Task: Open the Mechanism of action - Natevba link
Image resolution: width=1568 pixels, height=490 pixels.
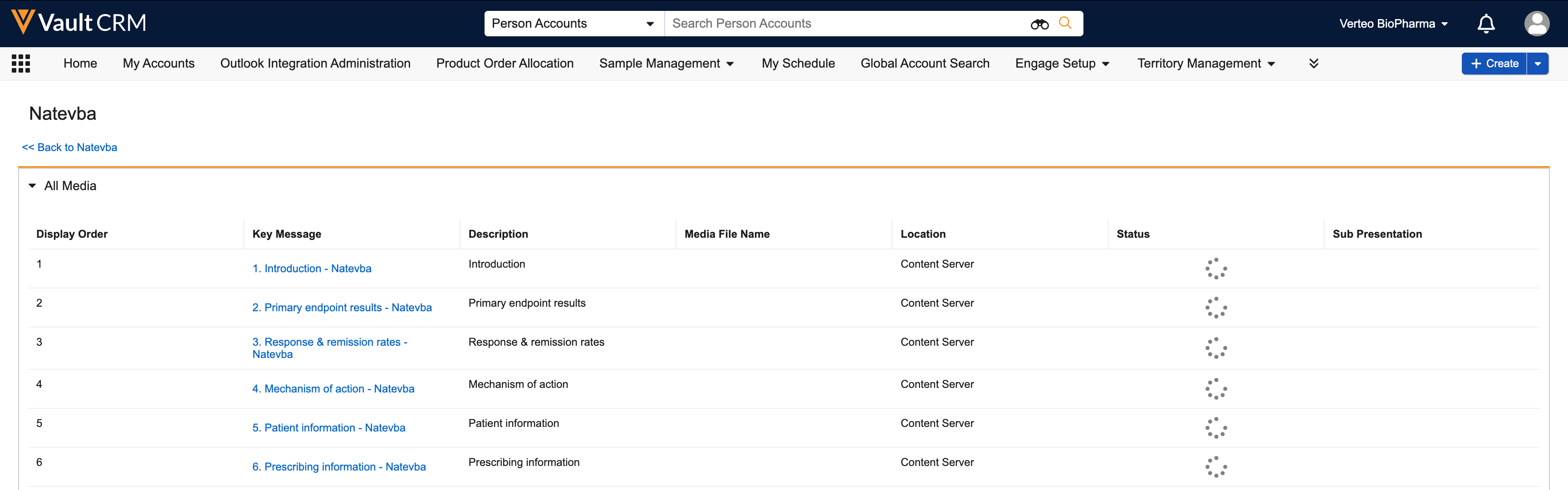Action: (x=333, y=388)
